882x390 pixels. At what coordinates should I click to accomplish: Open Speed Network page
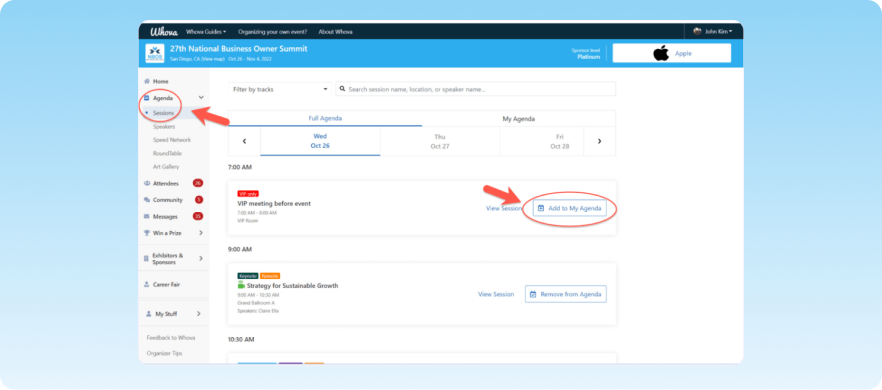[172, 140]
